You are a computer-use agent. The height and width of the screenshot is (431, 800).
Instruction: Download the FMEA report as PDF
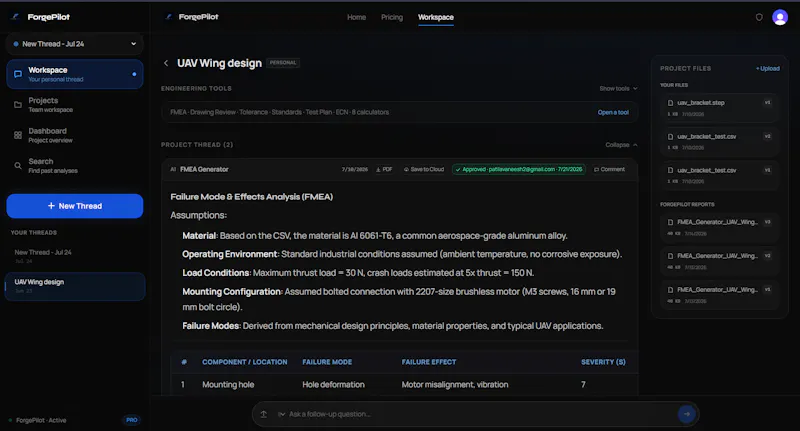[x=384, y=169]
